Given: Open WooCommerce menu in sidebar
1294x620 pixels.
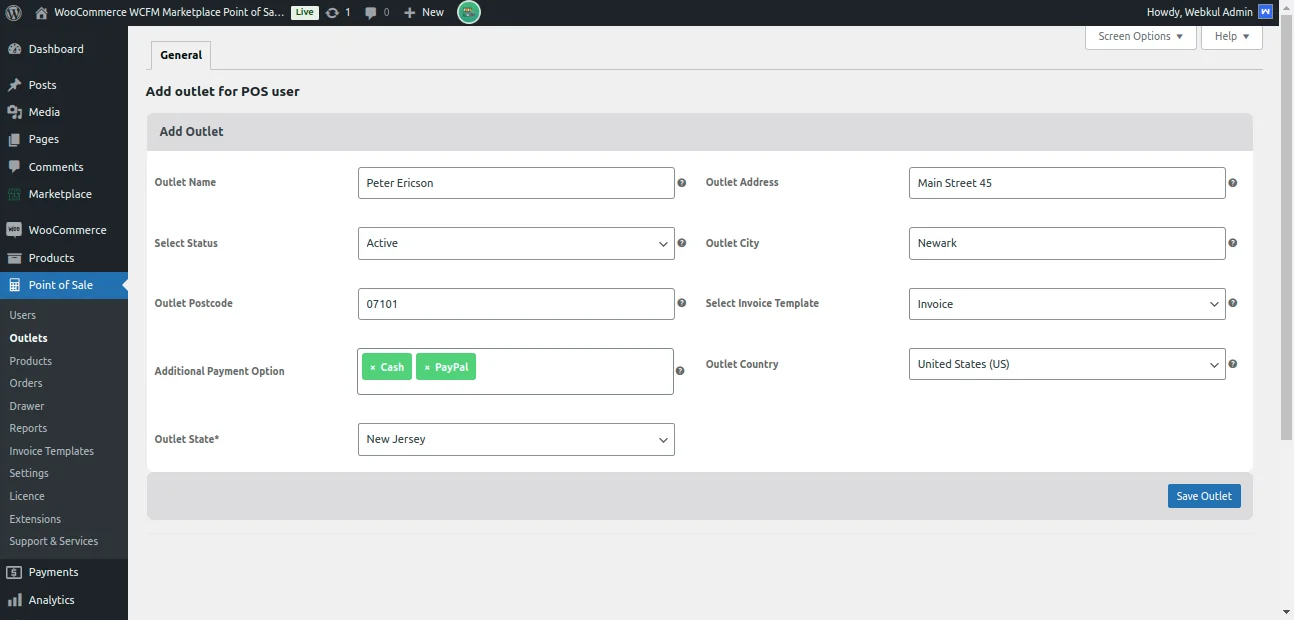Looking at the screenshot, I should tap(67, 230).
